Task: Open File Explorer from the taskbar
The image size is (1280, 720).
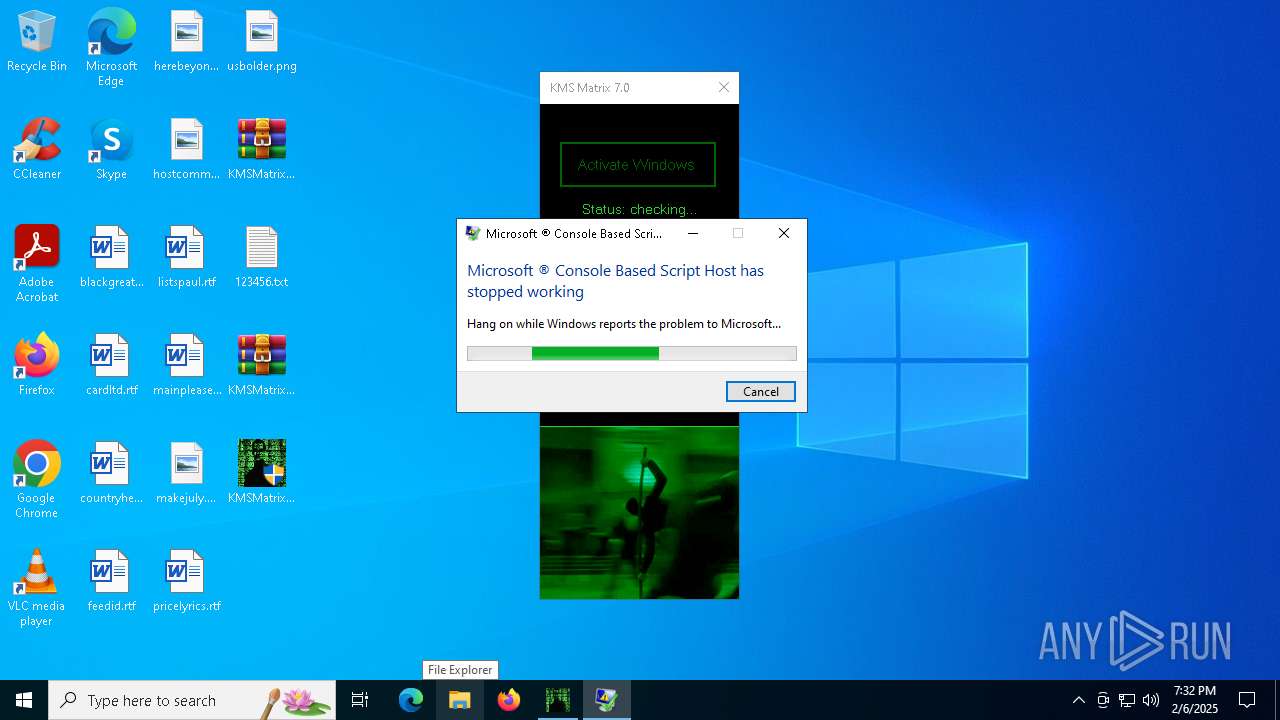Action: [460, 700]
